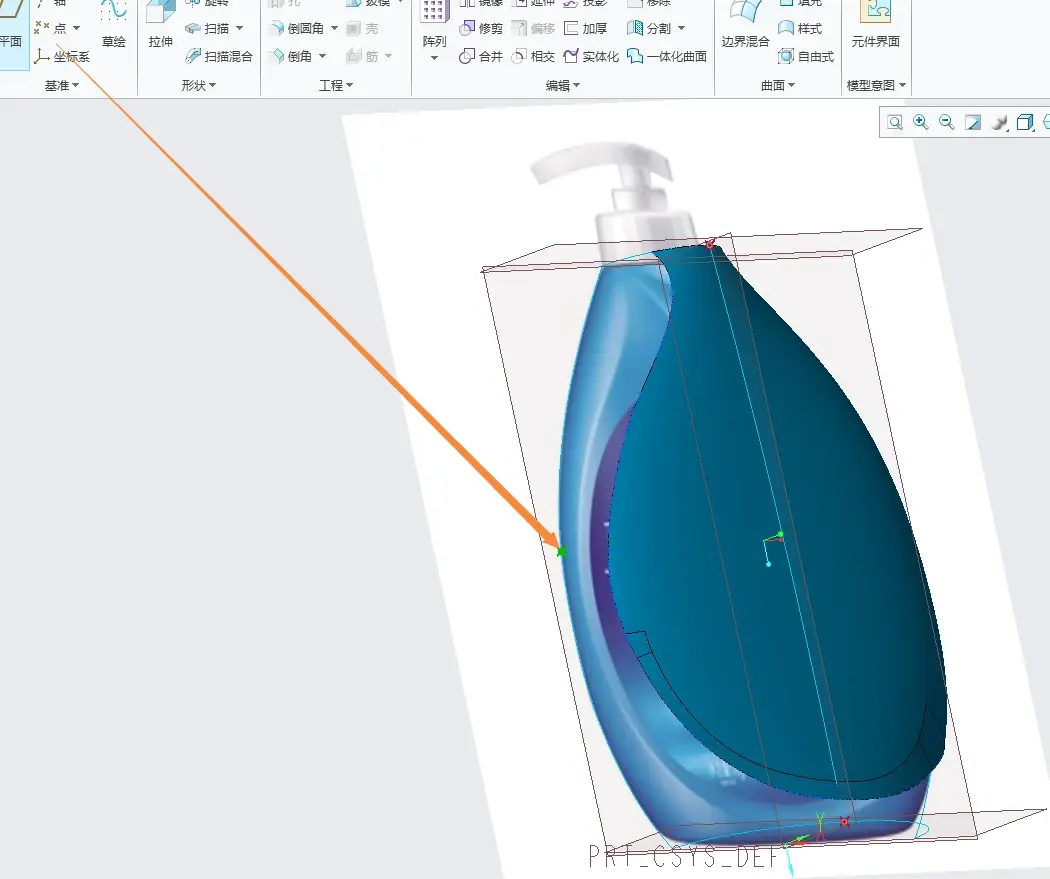Select the green datum point on bottle edge
1050x879 pixels.
click(562, 552)
